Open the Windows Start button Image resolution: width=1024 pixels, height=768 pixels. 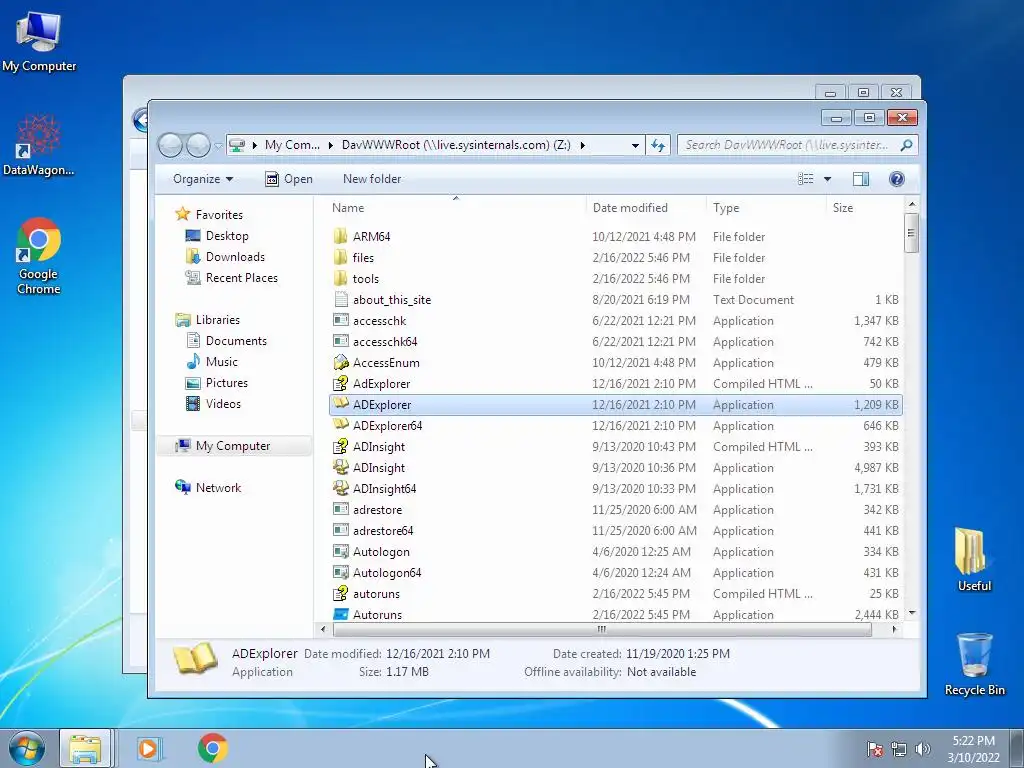pyautogui.click(x=27, y=748)
